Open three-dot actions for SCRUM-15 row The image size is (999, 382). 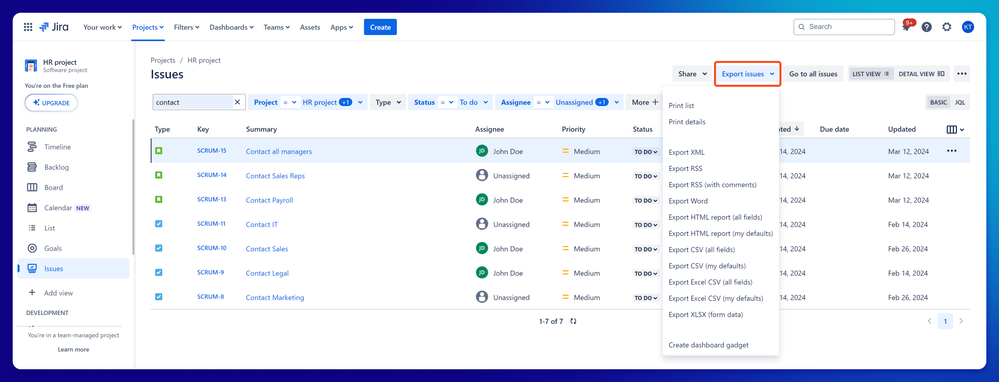[952, 151]
